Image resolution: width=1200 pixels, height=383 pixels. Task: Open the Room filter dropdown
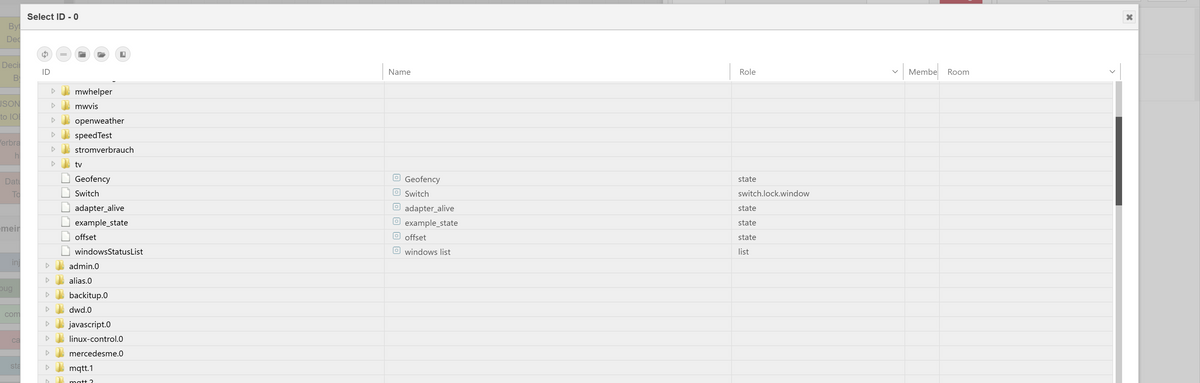tap(1112, 72)
